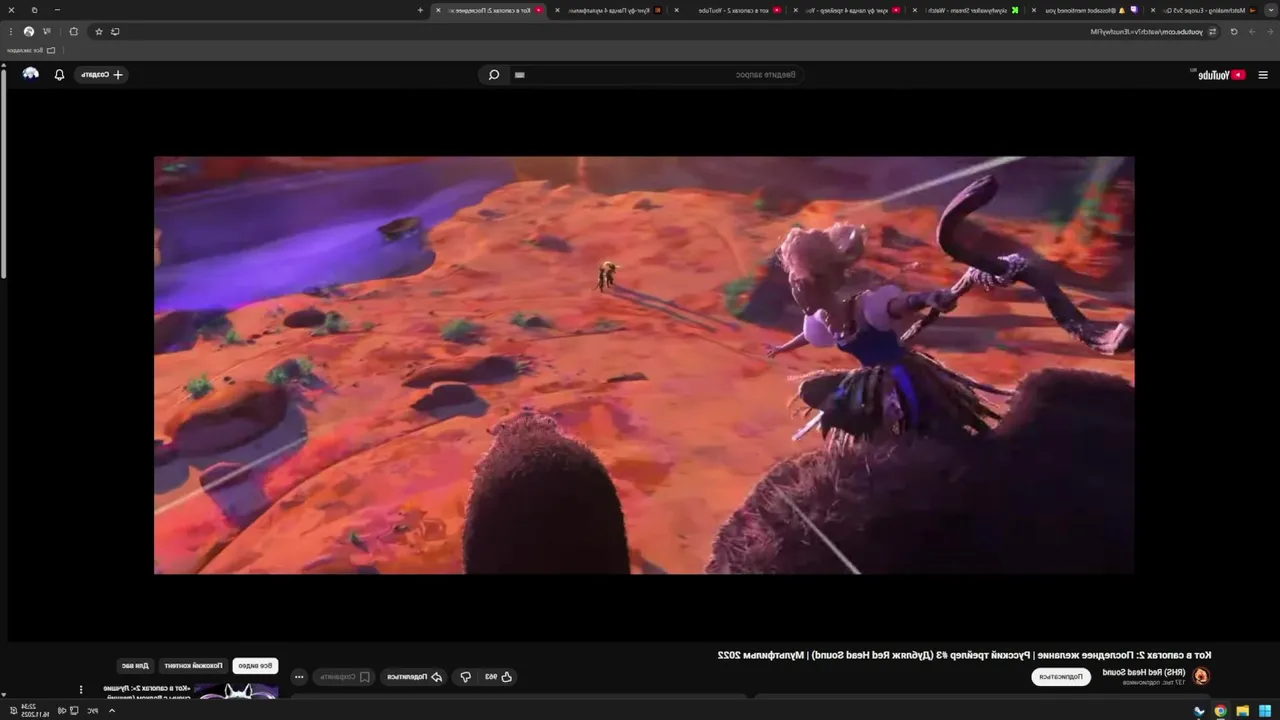This screenshot has height=720, width=1280.
Task: Select the Все видео chip
Action: tap(255, 665)
